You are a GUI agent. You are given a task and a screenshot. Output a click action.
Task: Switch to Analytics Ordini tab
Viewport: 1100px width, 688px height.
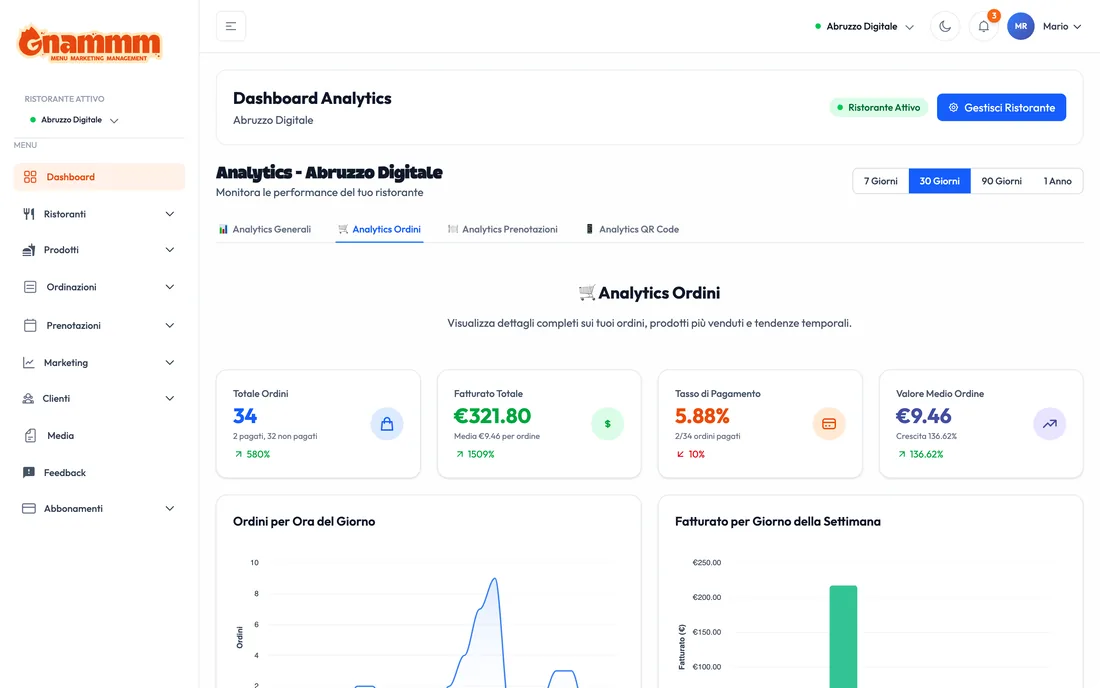click(x=379, y=229)
